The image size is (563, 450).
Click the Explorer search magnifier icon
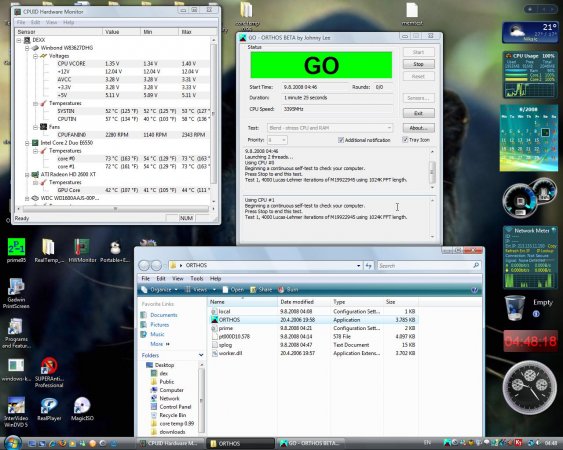(x=476, y=265)
